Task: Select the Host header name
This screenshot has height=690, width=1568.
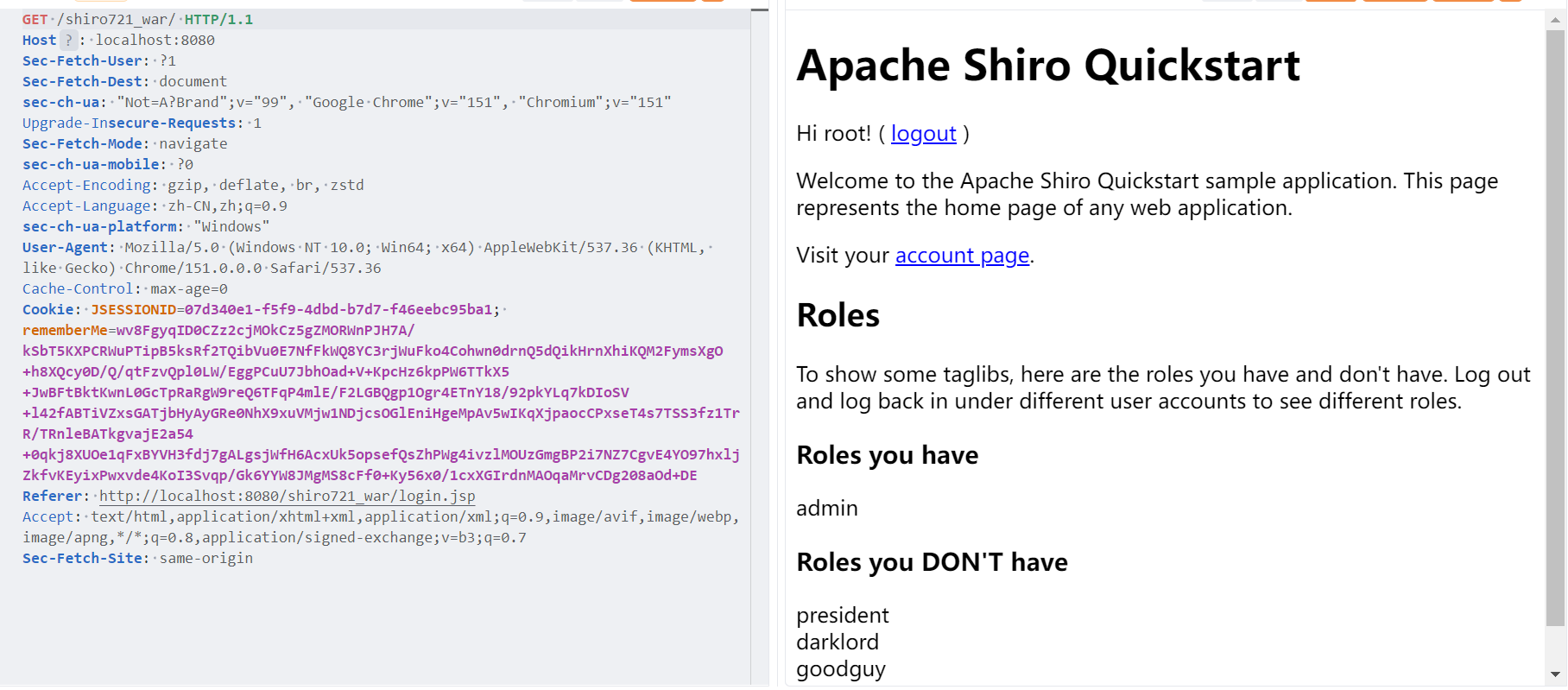Action: pyautogui.click(x=40, y=41)
